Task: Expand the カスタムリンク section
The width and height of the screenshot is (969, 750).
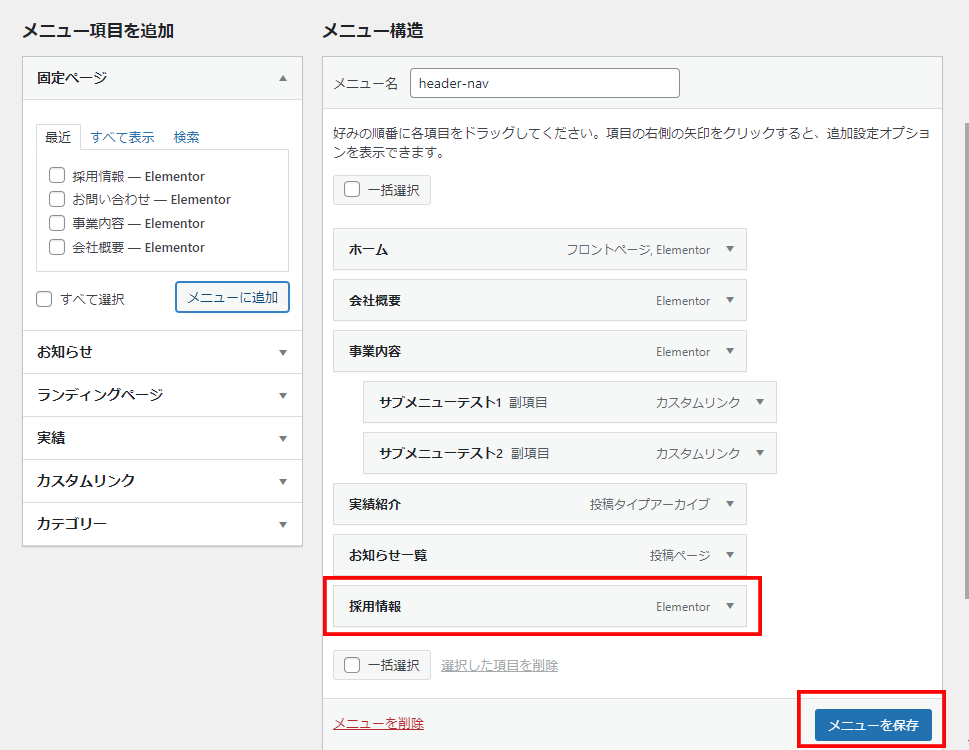Action: pos(283,482)
